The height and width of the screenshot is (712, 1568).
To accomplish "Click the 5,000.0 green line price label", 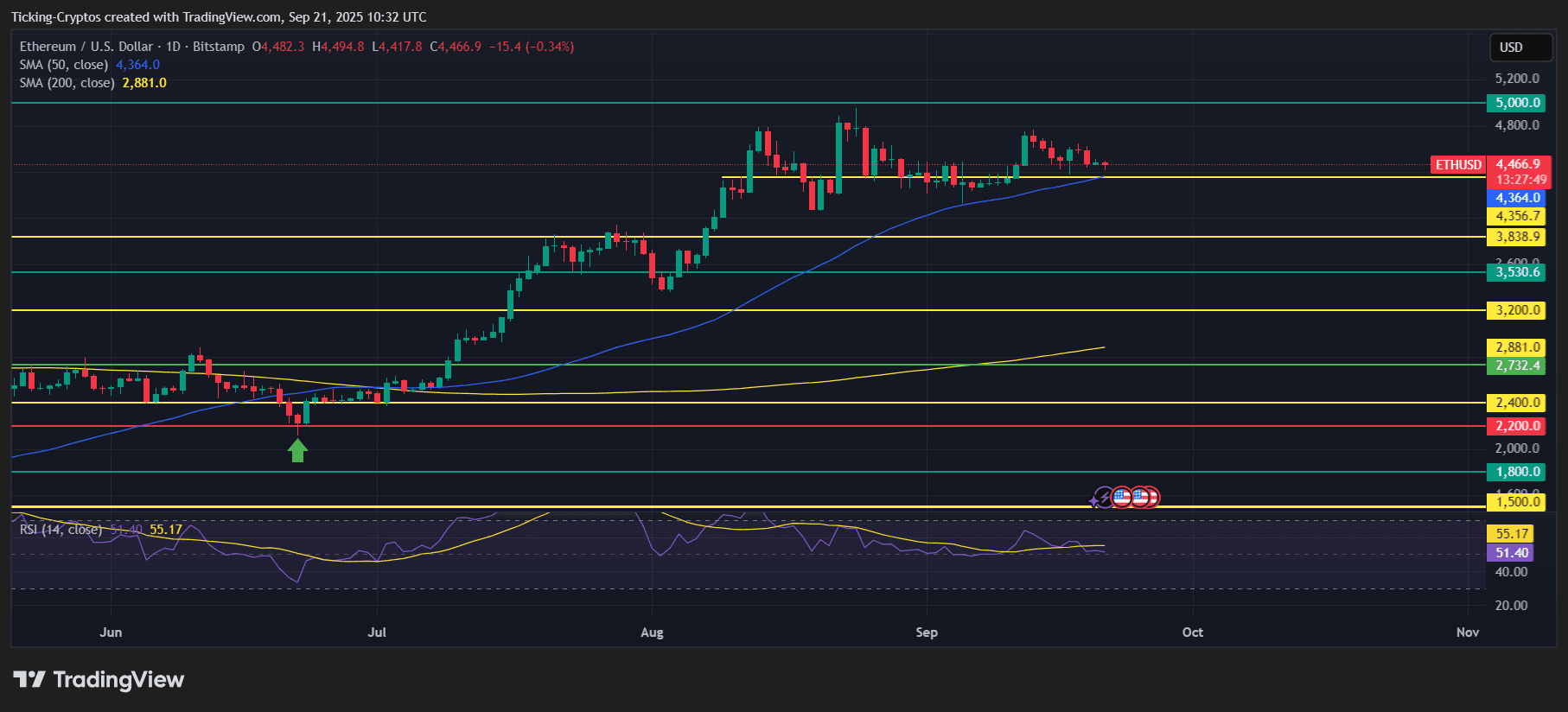I will tap(1517, 103).
